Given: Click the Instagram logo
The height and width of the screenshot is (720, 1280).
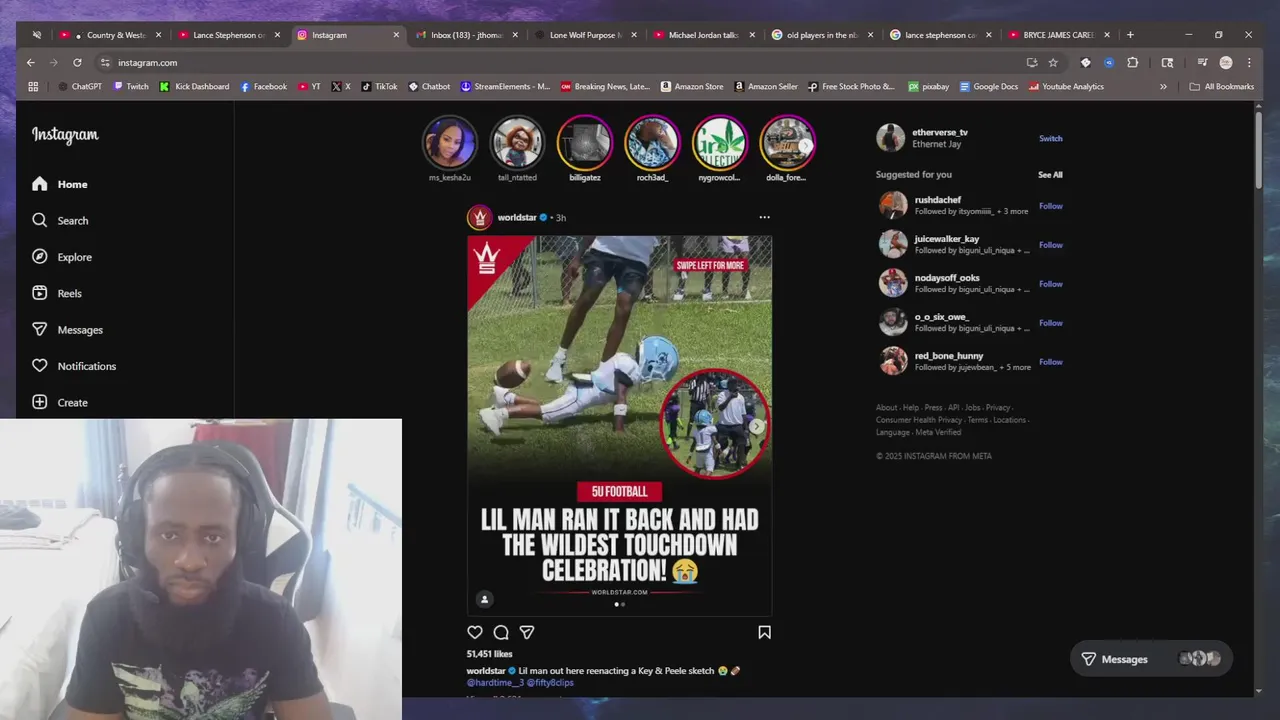Looking at the screenshot, I should pyautogui.click(x=65, y=135).
